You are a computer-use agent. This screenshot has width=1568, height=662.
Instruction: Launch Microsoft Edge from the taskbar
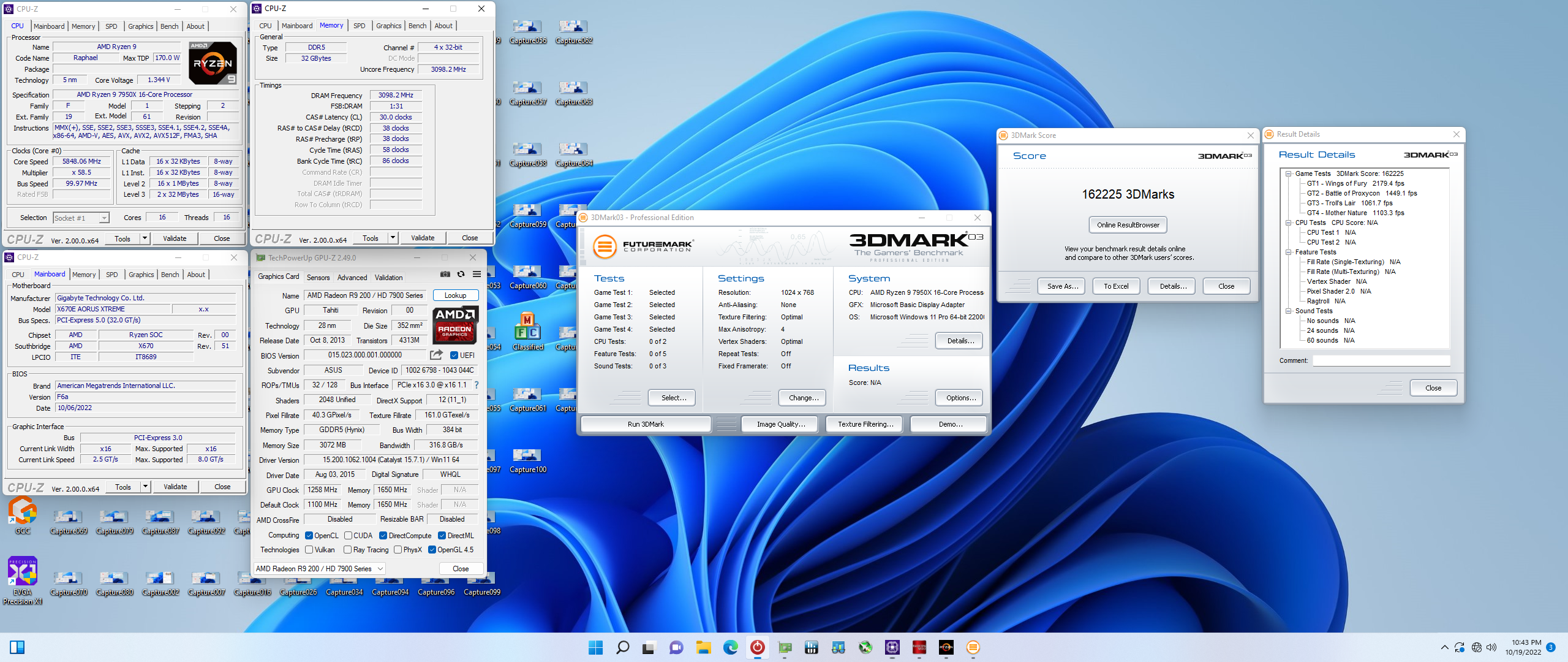730,647
